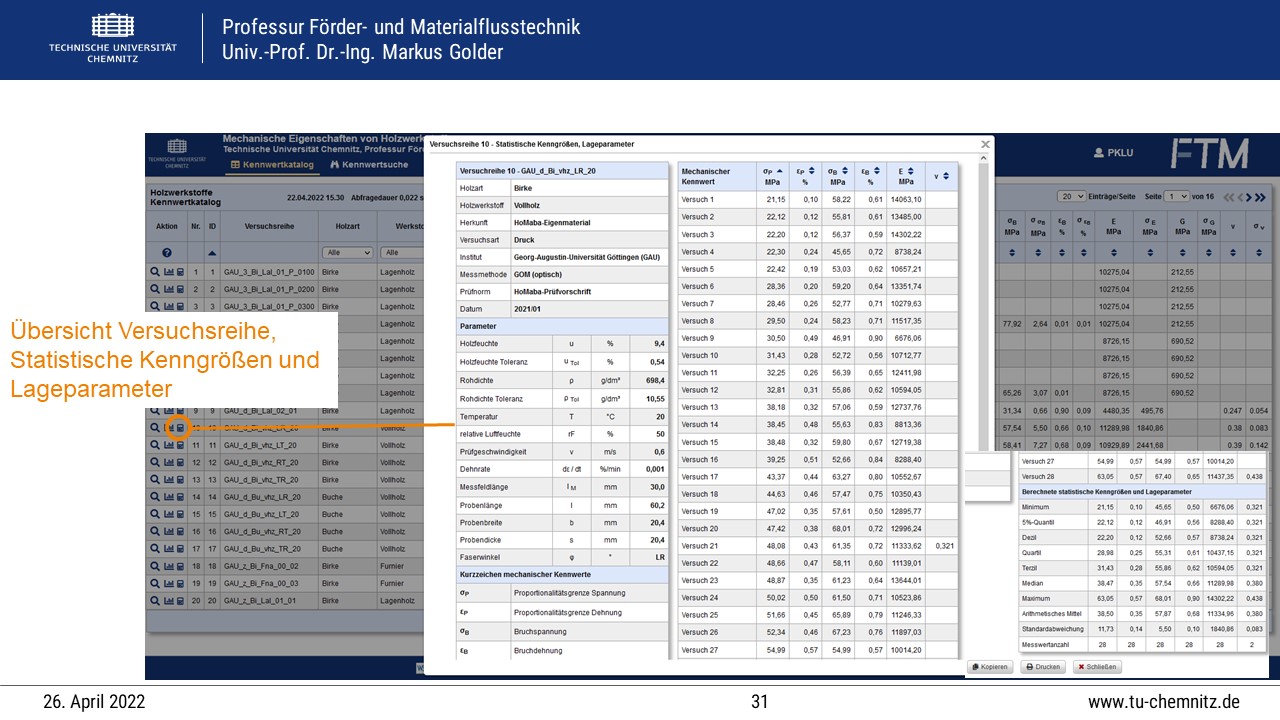Open chart icon for row GAU_3_Bi_Lal_01_P_0100
The height and width of the screenshot is (720, 1280).
tap(169, 272)
